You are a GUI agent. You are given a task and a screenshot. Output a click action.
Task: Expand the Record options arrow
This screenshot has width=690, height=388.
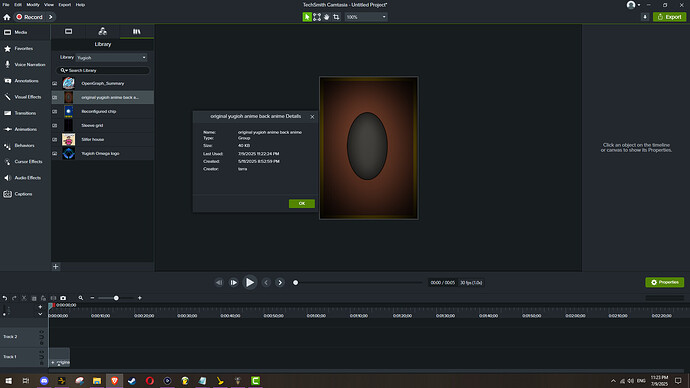point(51,17)
